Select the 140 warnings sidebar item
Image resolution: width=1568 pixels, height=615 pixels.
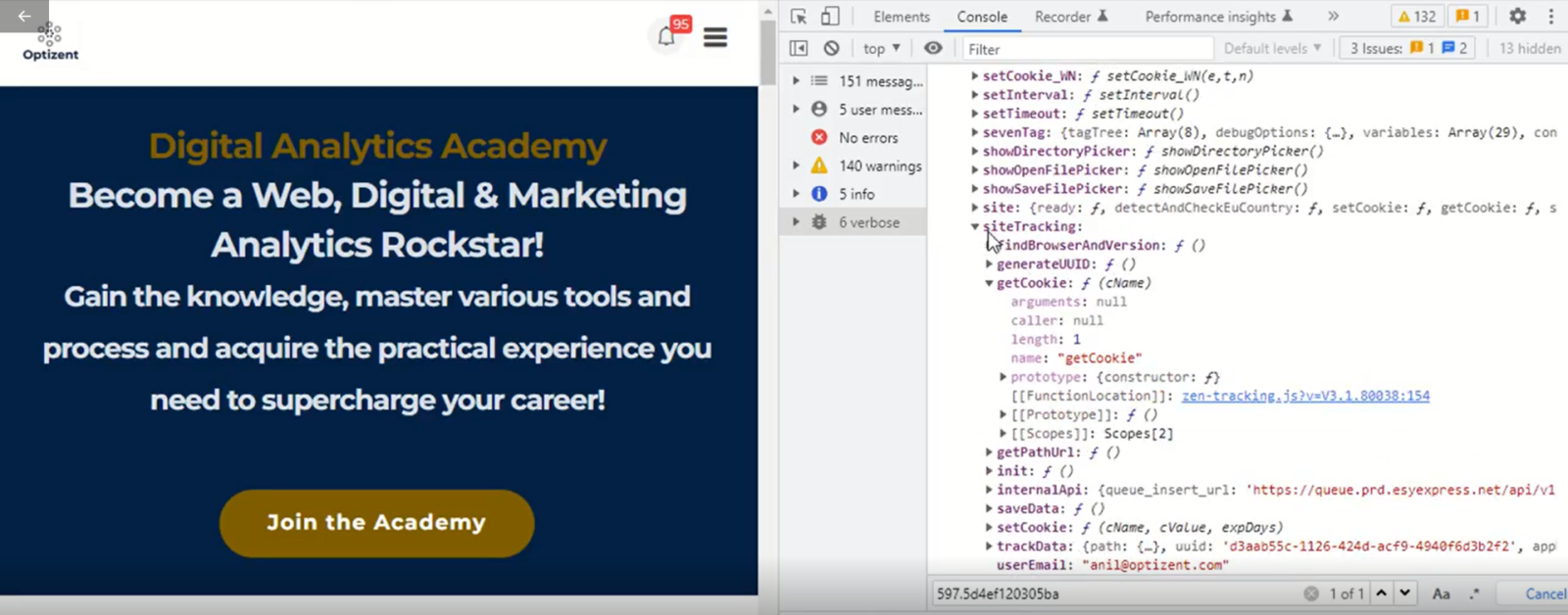[x=879, y=166]
